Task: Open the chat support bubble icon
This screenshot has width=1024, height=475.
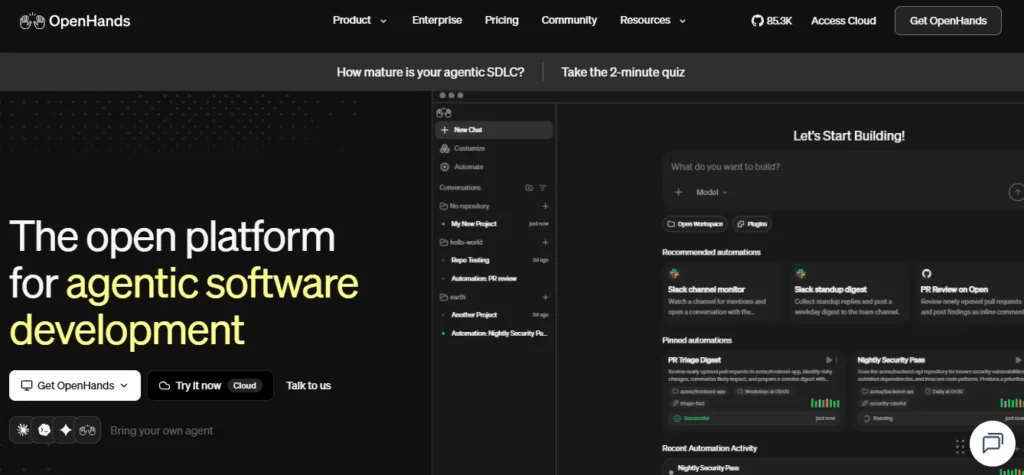Action: [x=992, y=443]
